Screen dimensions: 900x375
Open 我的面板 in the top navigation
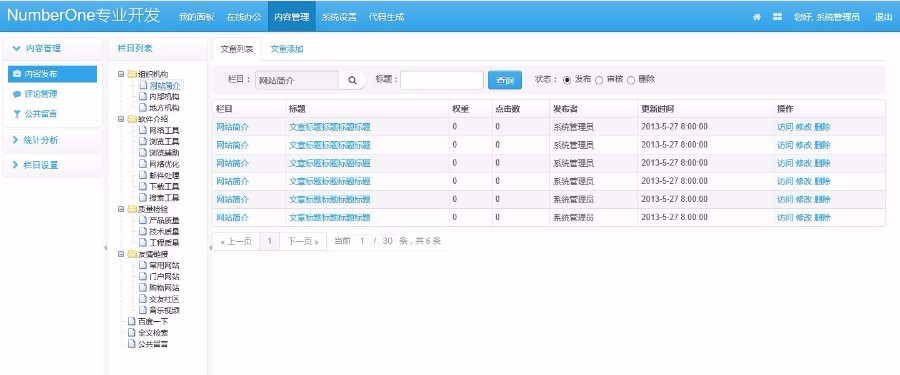196,17
